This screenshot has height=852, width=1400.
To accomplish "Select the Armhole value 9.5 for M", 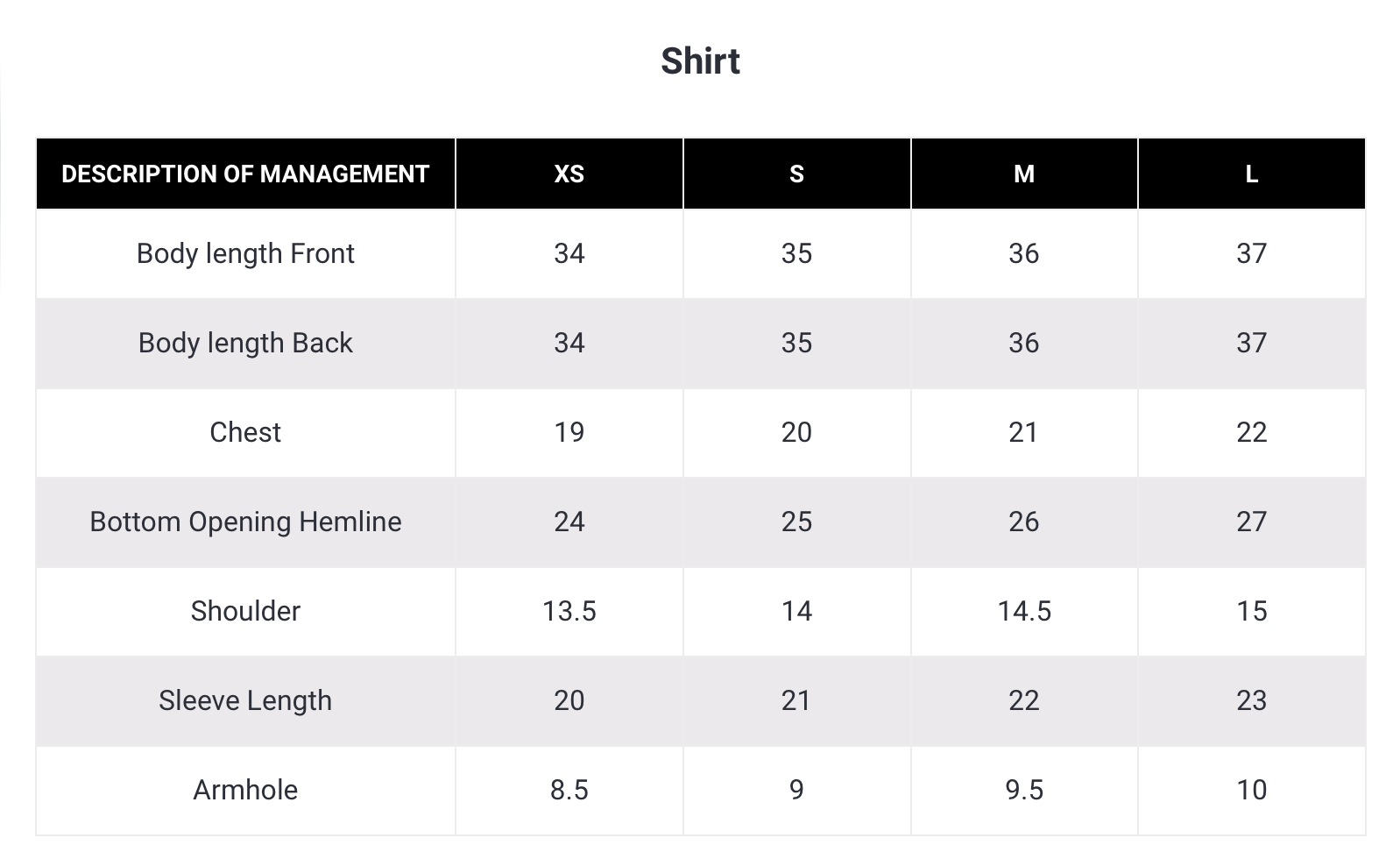I will (x=1023, y=790).
